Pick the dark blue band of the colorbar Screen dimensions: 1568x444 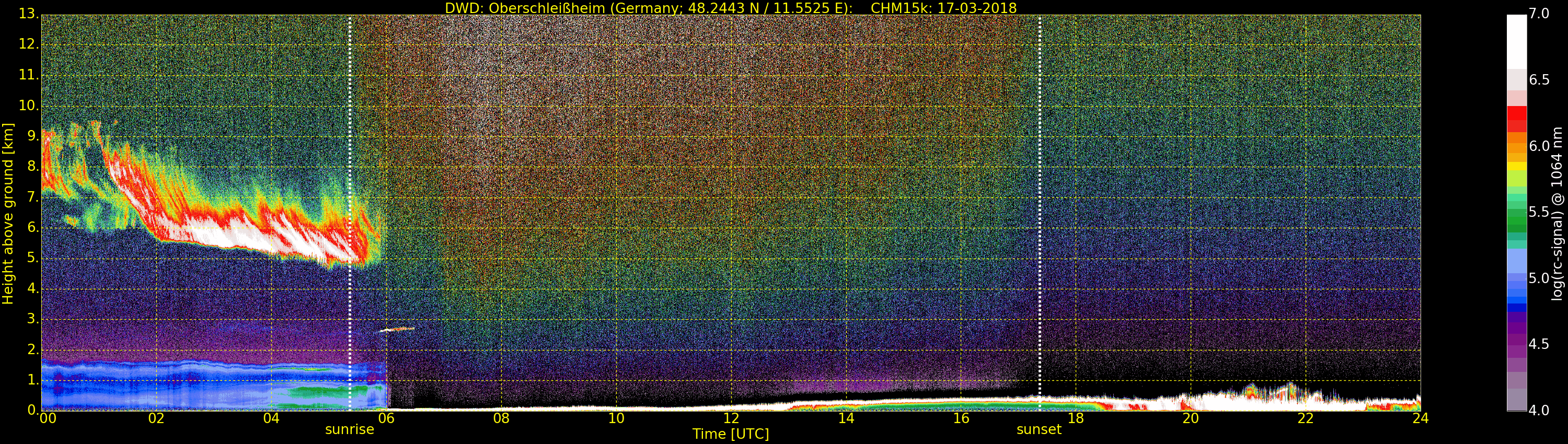point(1516,308)
